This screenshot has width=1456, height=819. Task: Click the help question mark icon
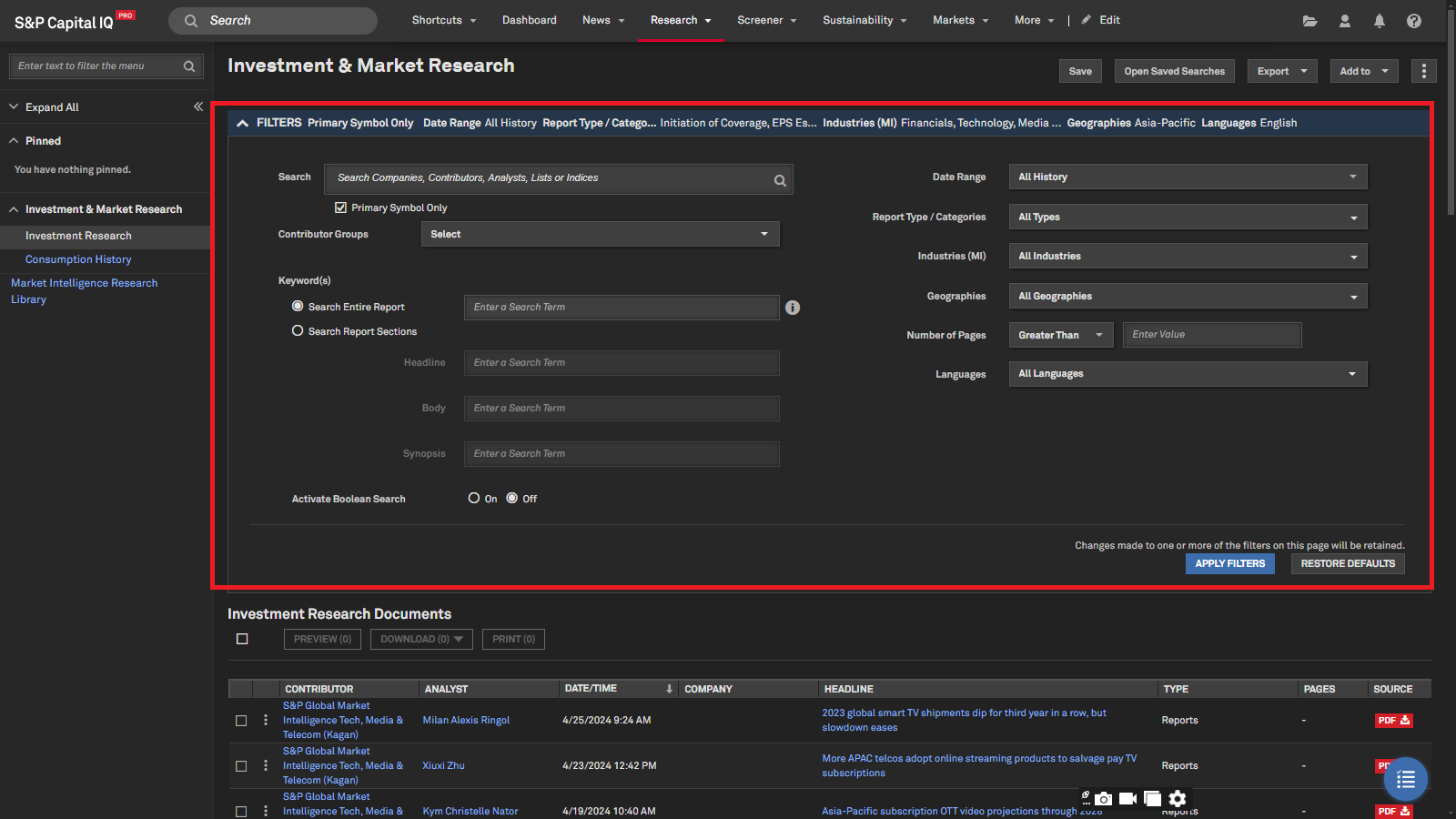(x=1413, y=21)
